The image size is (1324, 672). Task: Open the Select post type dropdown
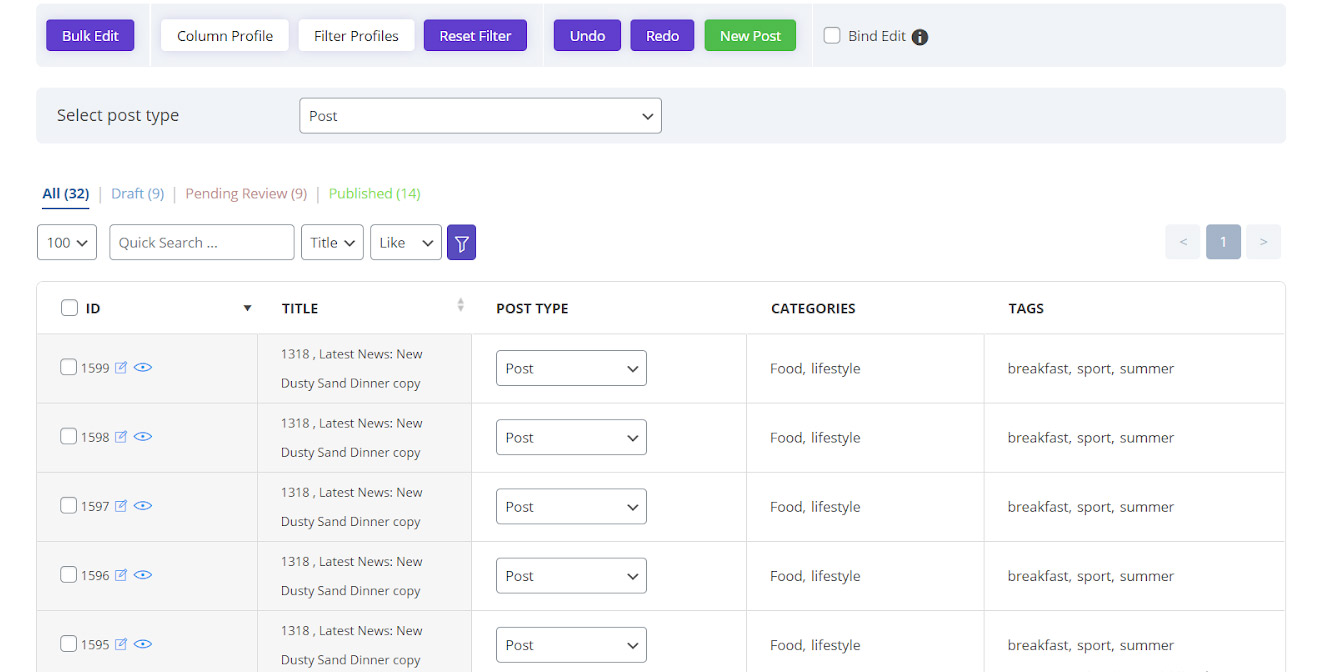(480, 116)
